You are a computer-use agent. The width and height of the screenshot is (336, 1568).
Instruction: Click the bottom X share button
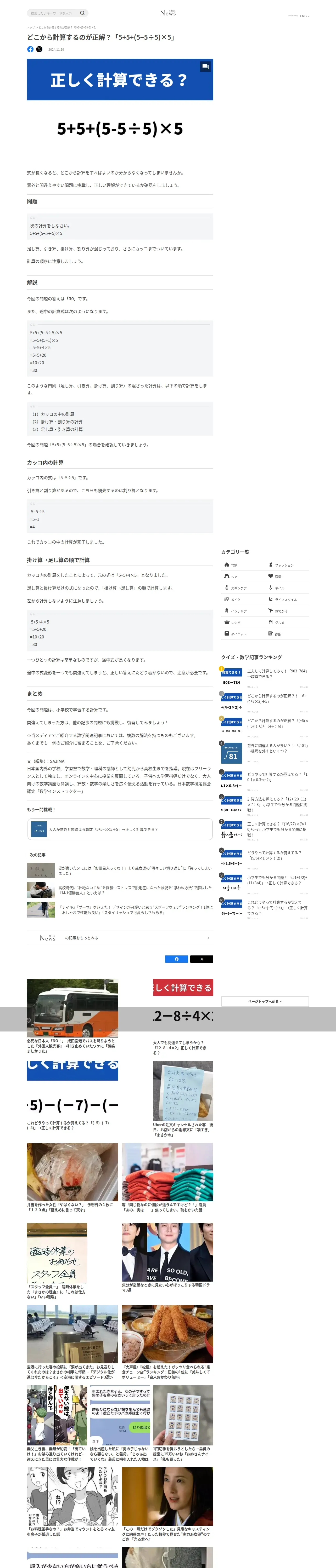[x=202, y=959]
